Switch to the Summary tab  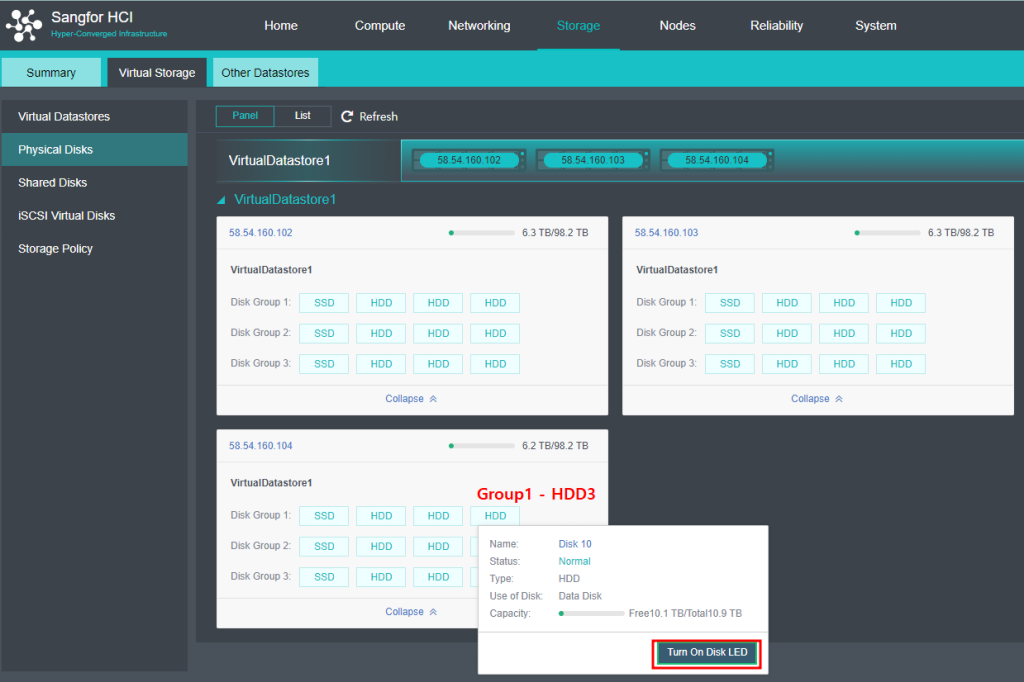(x=51, y=73)
